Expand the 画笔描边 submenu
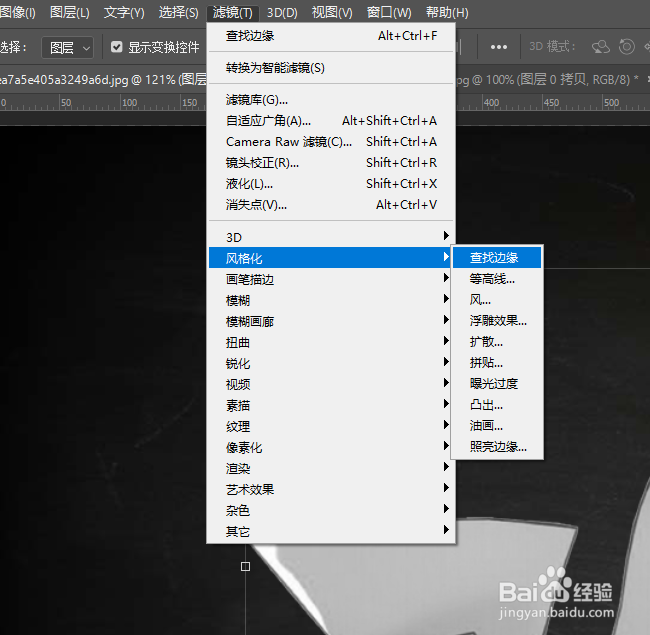 click(331, 279)
